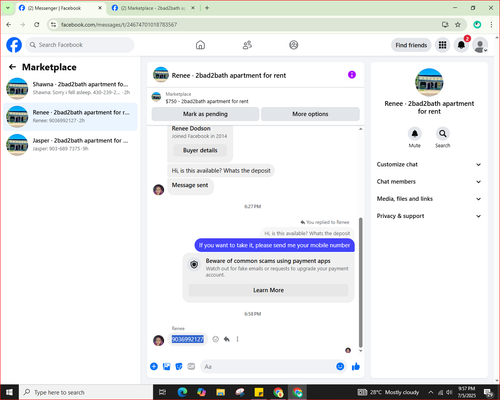Open more actions plus icon in composer
This screenshot has width=500, height=400.
click(154, 367)
